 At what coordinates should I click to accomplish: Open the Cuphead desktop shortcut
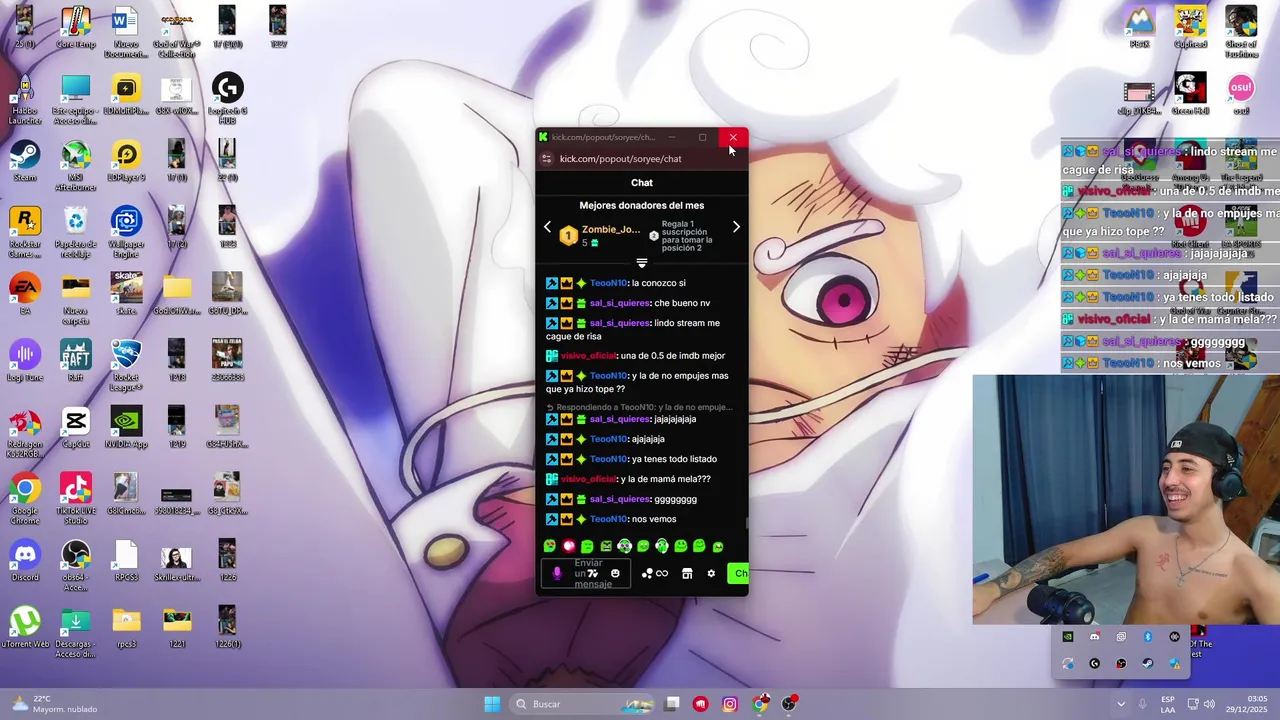coord(1190,28)
